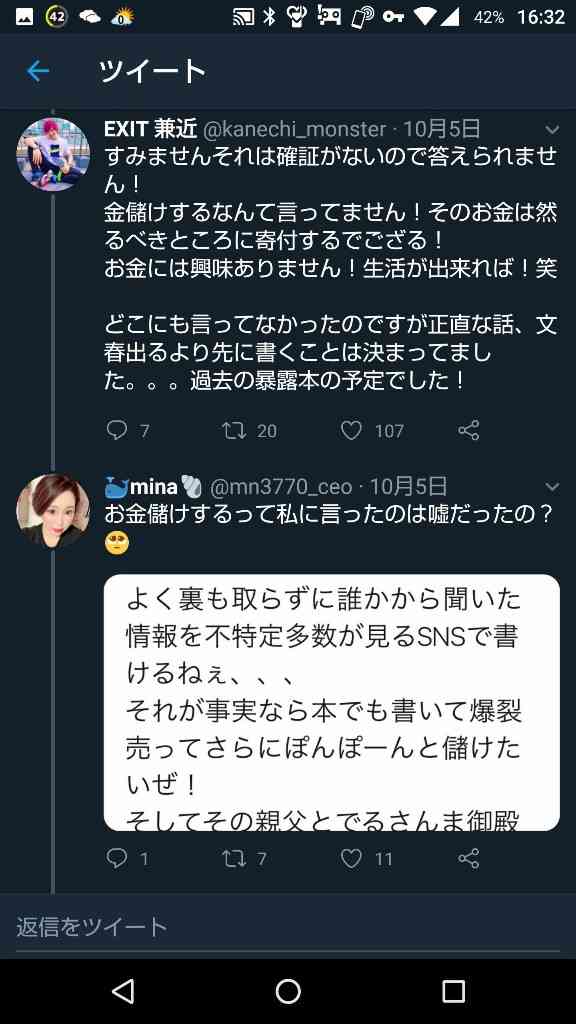Image resolution: width=576 pixels, height=1024 pixels.
Task: Open @mn3770_ceo's username link
Action: click(x=280, y=487)
